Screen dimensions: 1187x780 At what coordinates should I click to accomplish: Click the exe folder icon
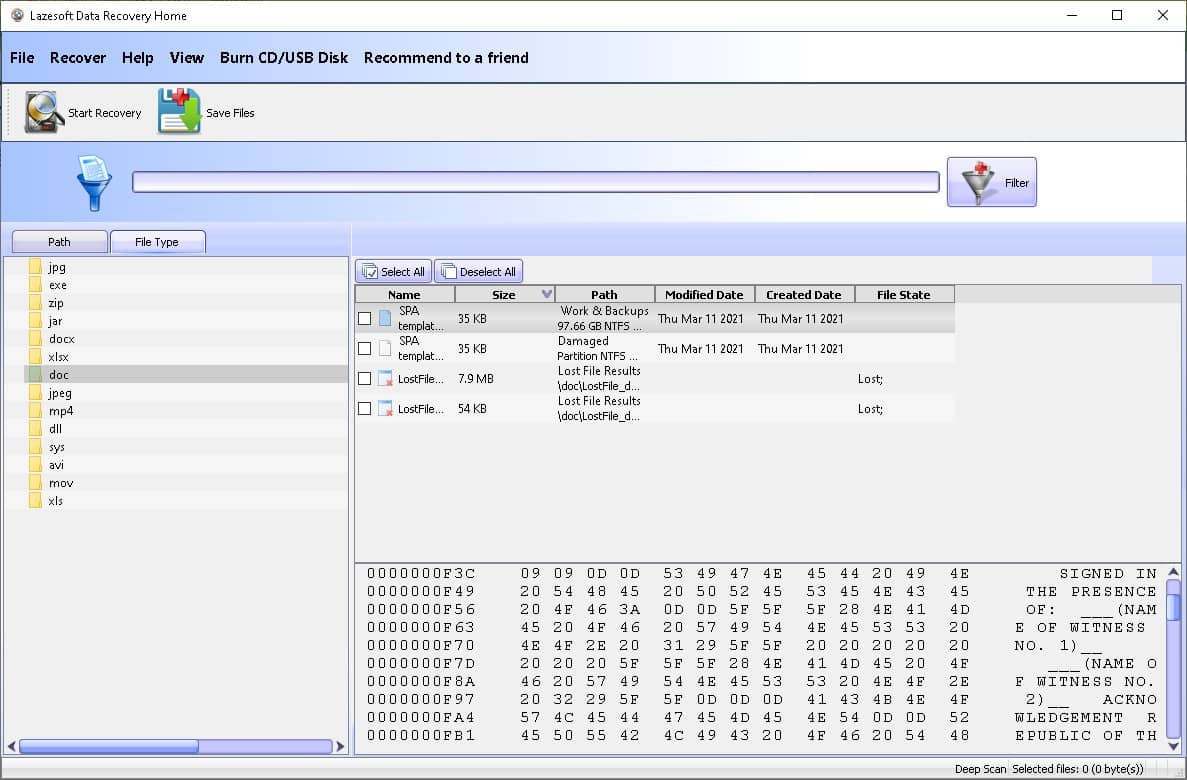[x=35, y=285]
